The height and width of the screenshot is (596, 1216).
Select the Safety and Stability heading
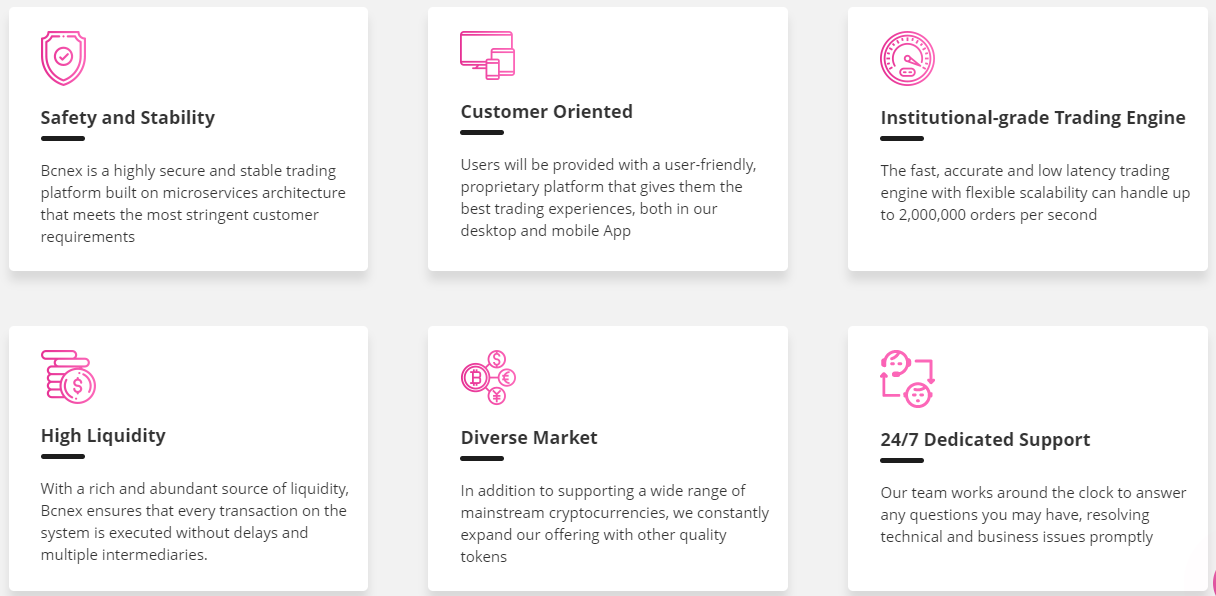[128, 117]
